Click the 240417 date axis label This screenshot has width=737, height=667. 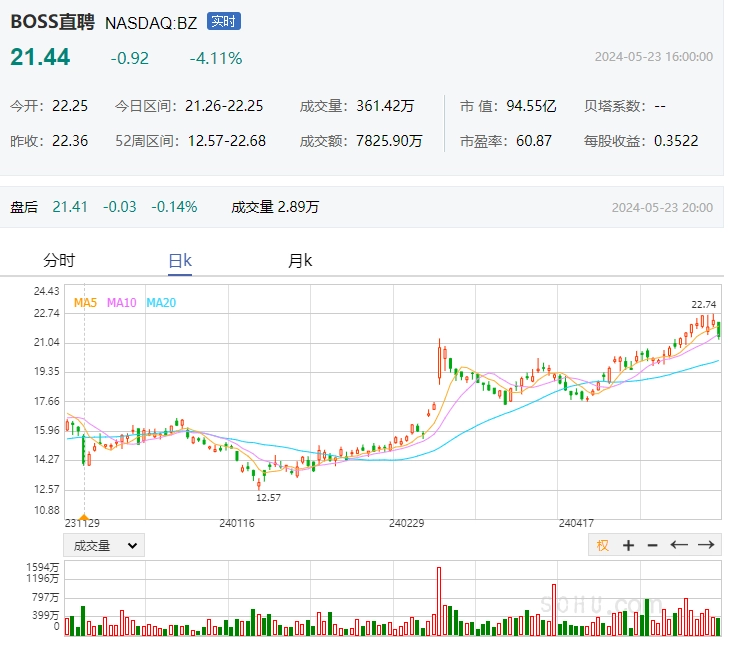click(x=576, y=523)
